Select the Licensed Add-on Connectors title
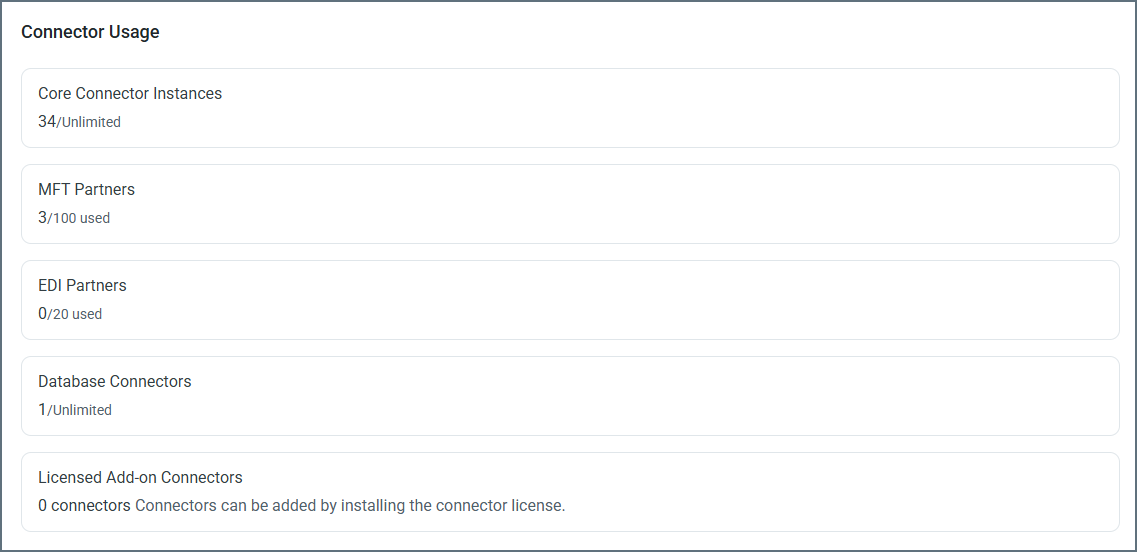This screenshot has width=1137, height=552. (140, 477)
